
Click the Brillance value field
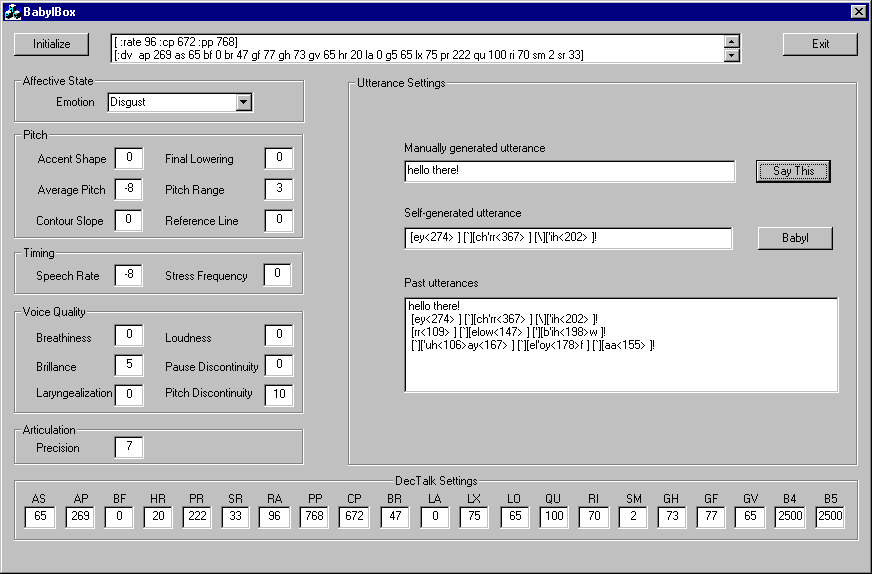pyautogui.click(x=129, y=365)
